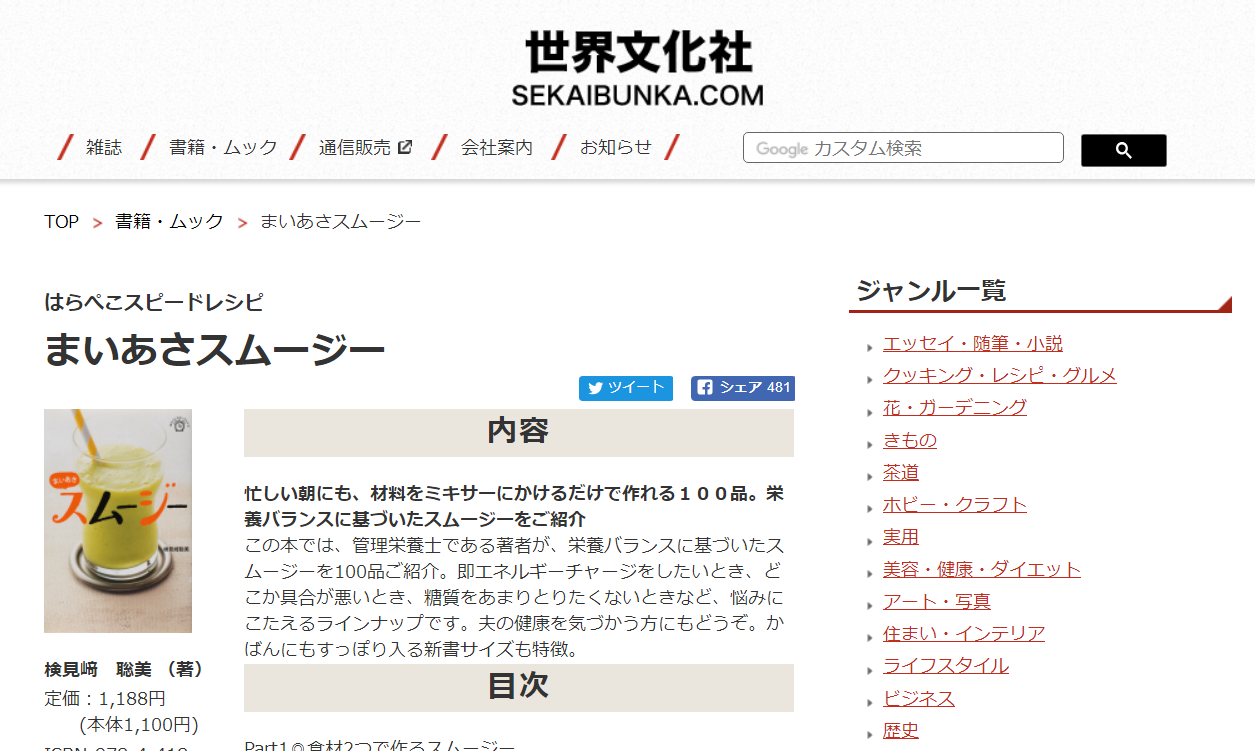The width and height of the screenshot is (1255, 751).
Task: Click the base price (本体1,100円)
Action: tap(139, 725)
